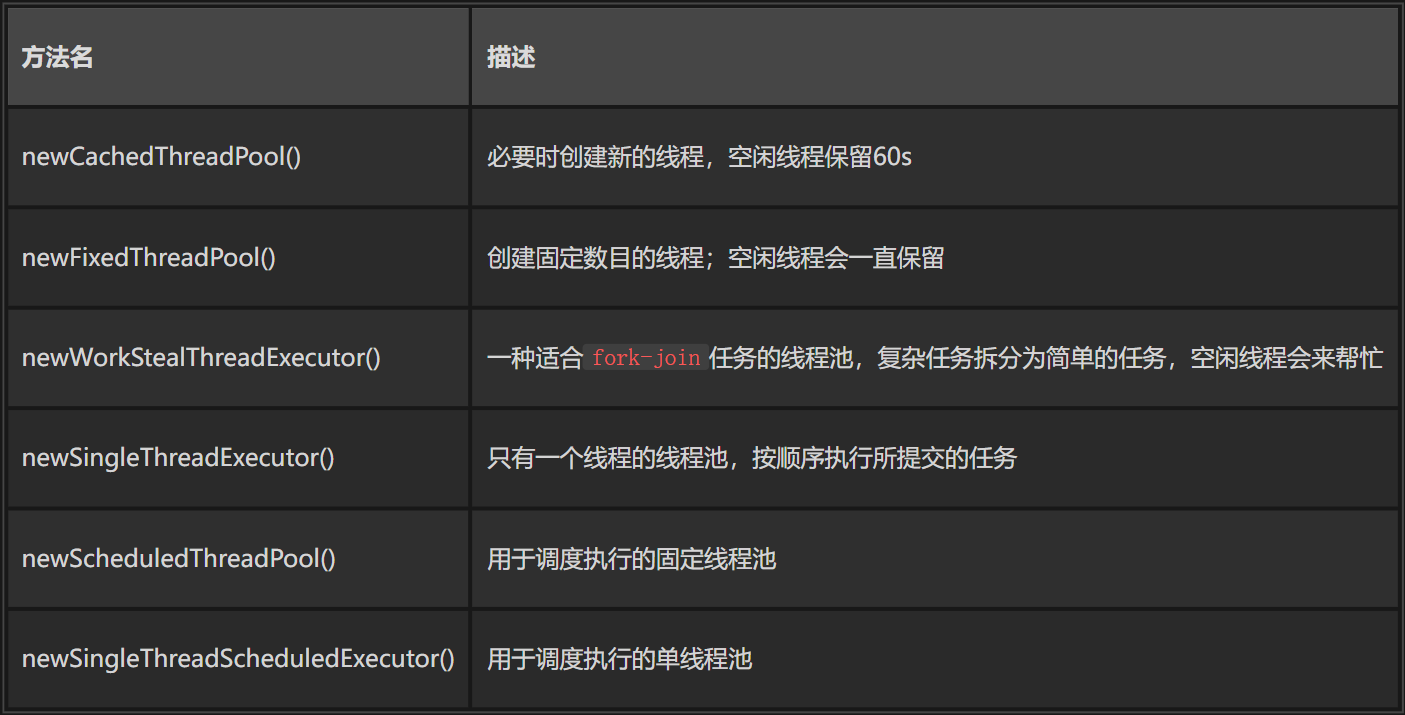Click the 60s text in first description
The width and height of the screenshot is (1405, 715).
892,158
